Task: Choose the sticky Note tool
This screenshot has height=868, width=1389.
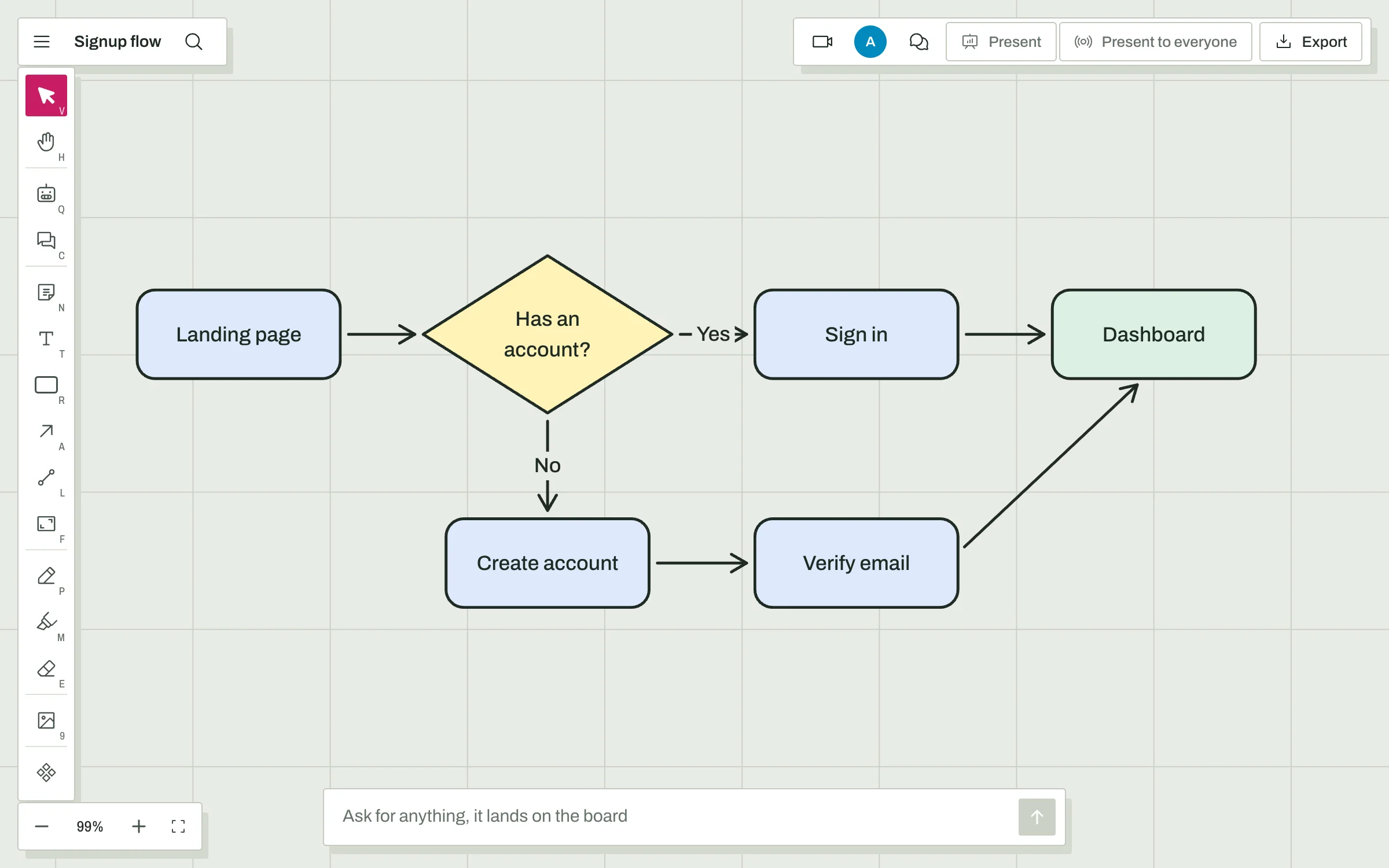Action: 46,292
